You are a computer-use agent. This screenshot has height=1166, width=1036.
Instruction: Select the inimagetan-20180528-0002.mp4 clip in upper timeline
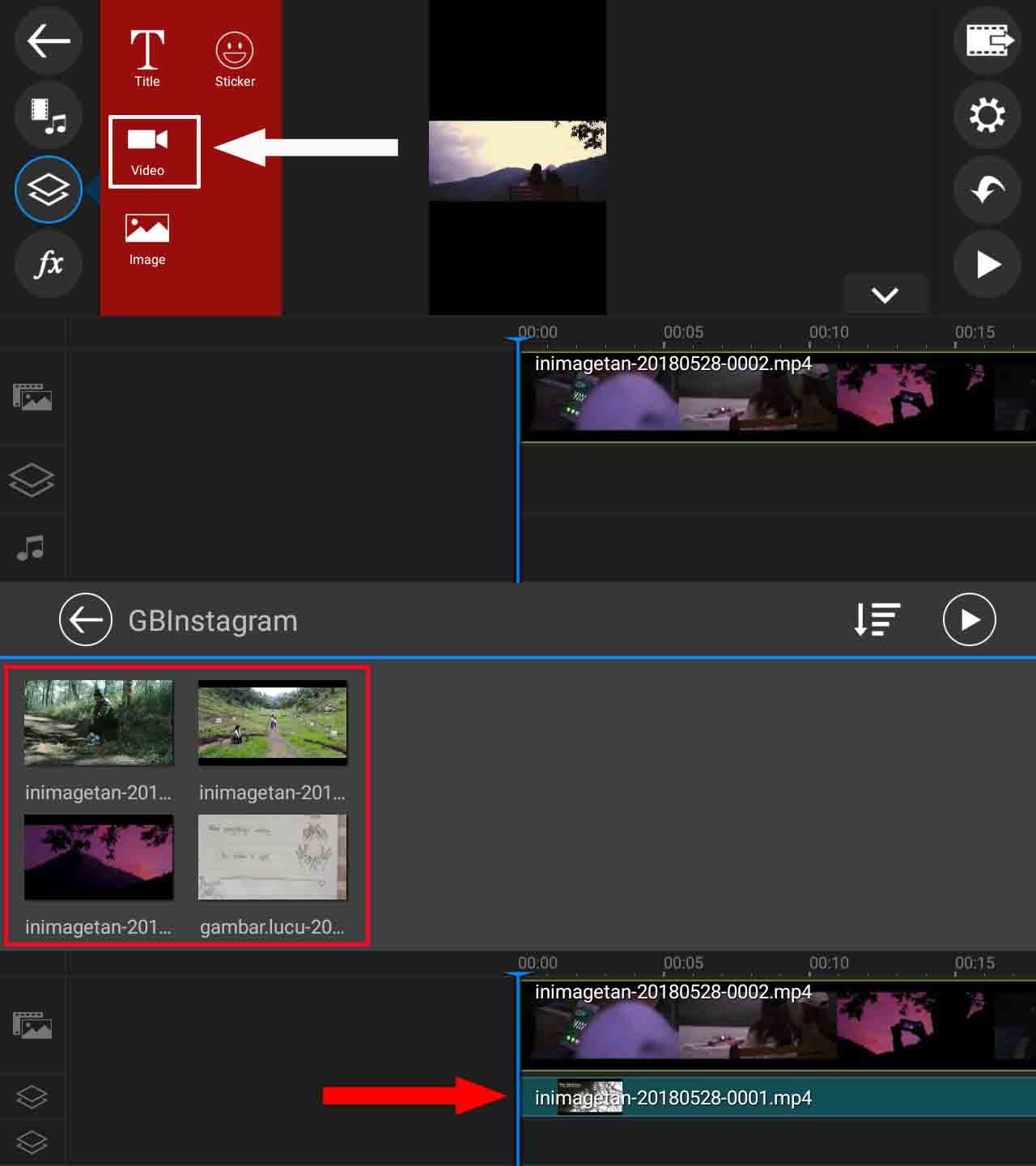click(x=778, y=398)
